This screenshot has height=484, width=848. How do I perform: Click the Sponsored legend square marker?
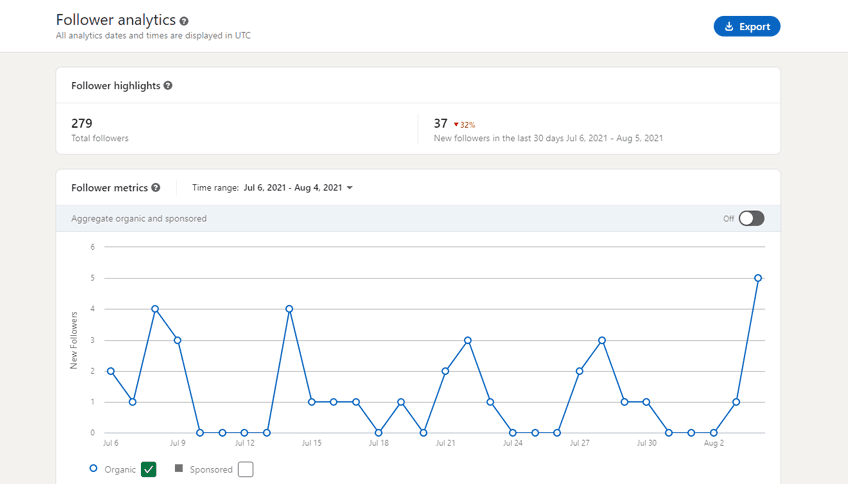[179, 468]
